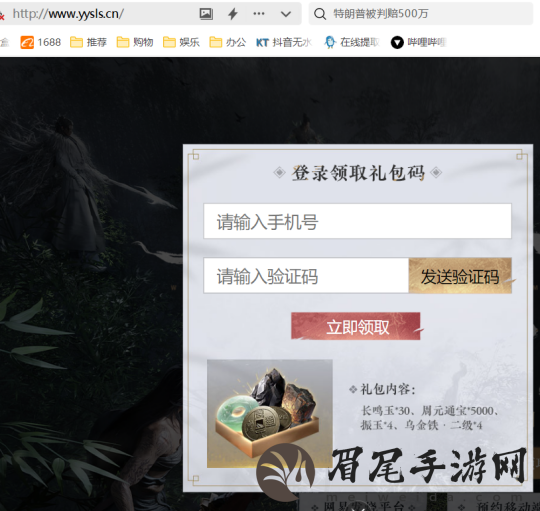The image size is (540, 511).
Task: Open the three-dots more options menu
Action: 259,14
